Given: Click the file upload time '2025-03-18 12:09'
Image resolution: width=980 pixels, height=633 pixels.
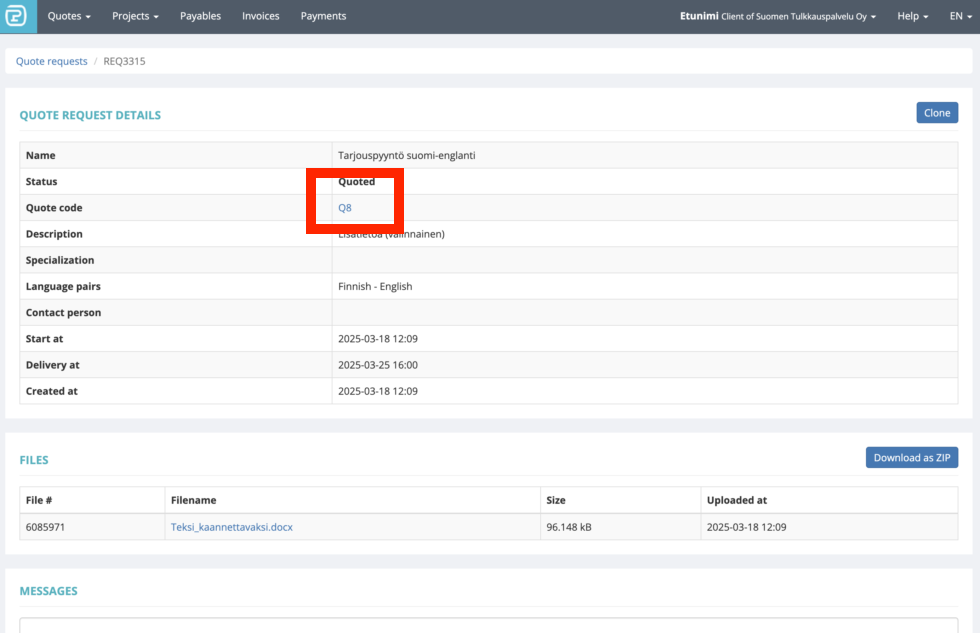Looking at the screenshot, I should click(746, 527).
